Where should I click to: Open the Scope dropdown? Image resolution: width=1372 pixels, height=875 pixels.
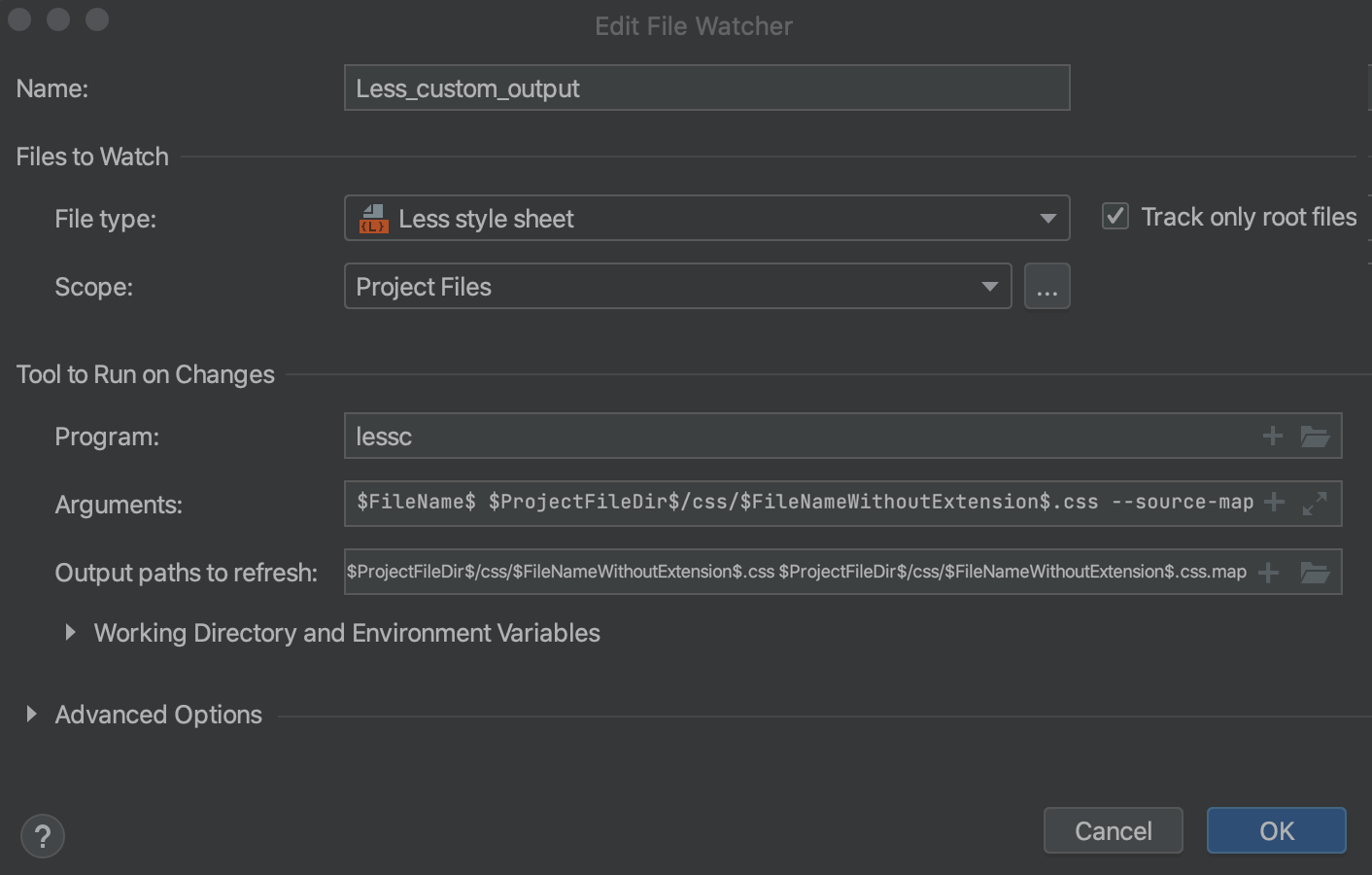click(990, 286)
